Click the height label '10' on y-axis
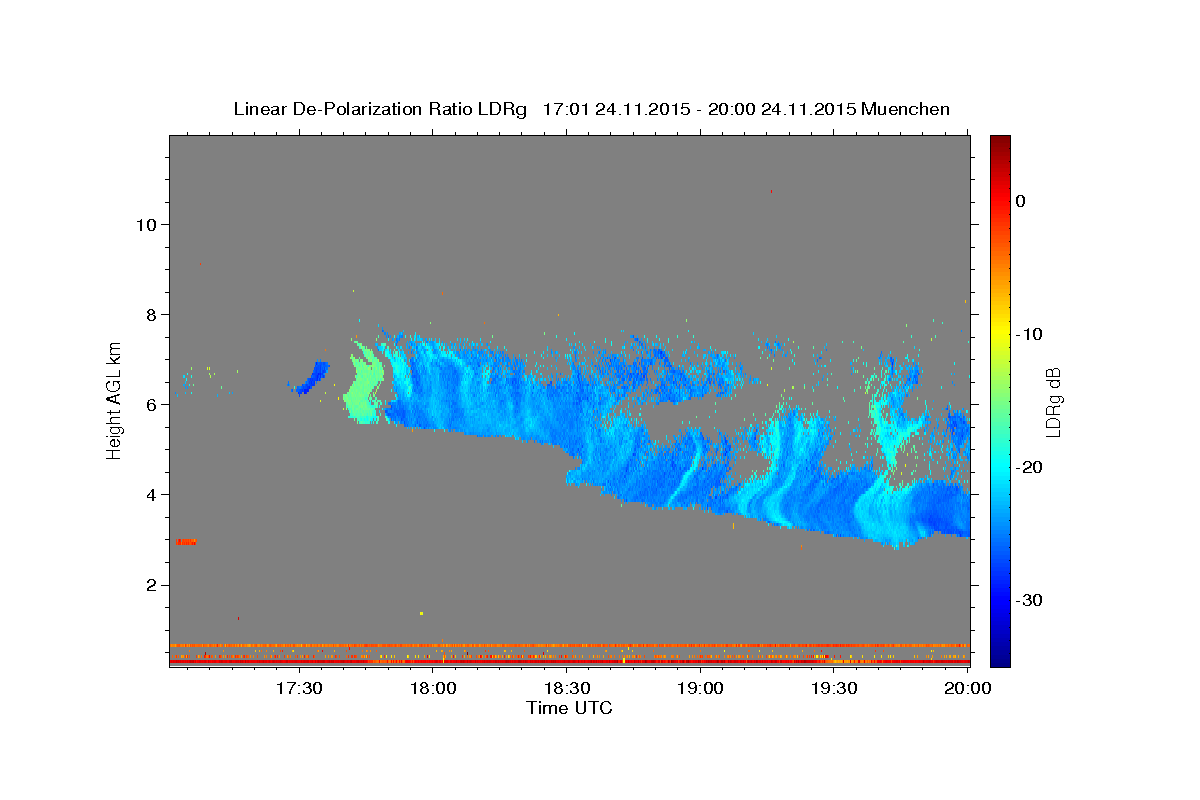The image size is (1200, 800). (x=145, y=225)
